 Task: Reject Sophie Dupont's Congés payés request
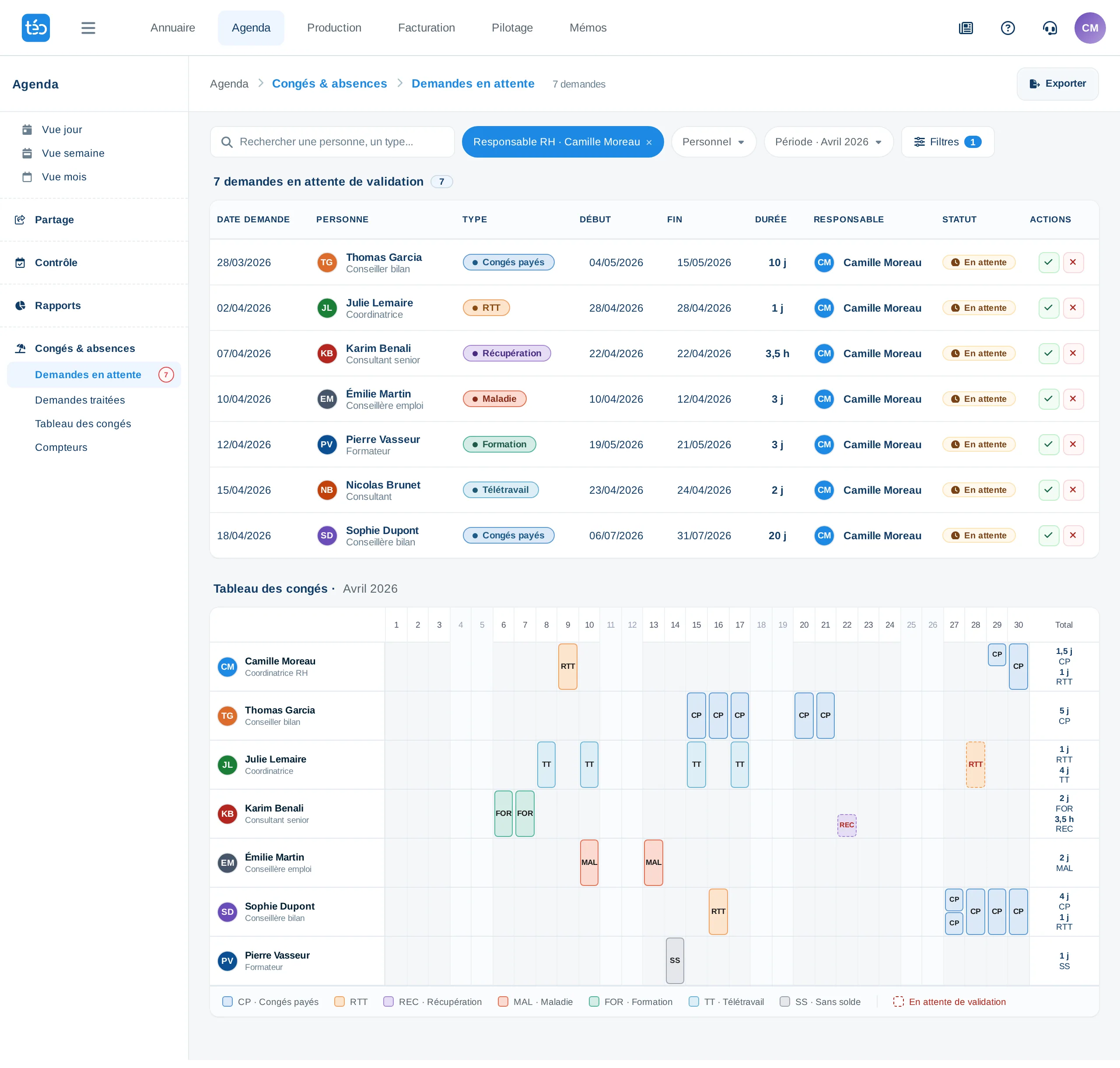tap(1073, 536)
